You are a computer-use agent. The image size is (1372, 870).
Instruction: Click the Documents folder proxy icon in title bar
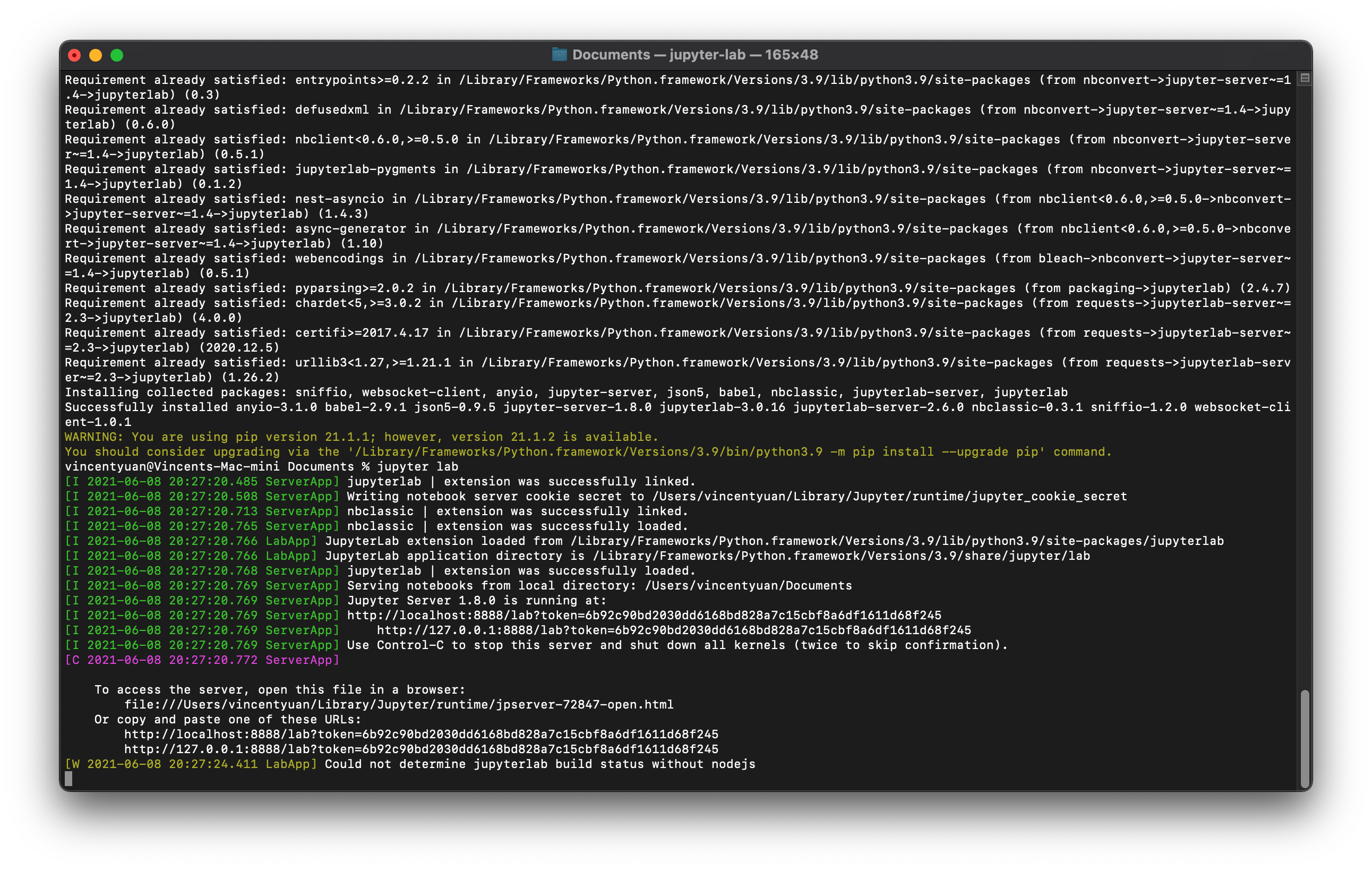[x=560, y=55]
